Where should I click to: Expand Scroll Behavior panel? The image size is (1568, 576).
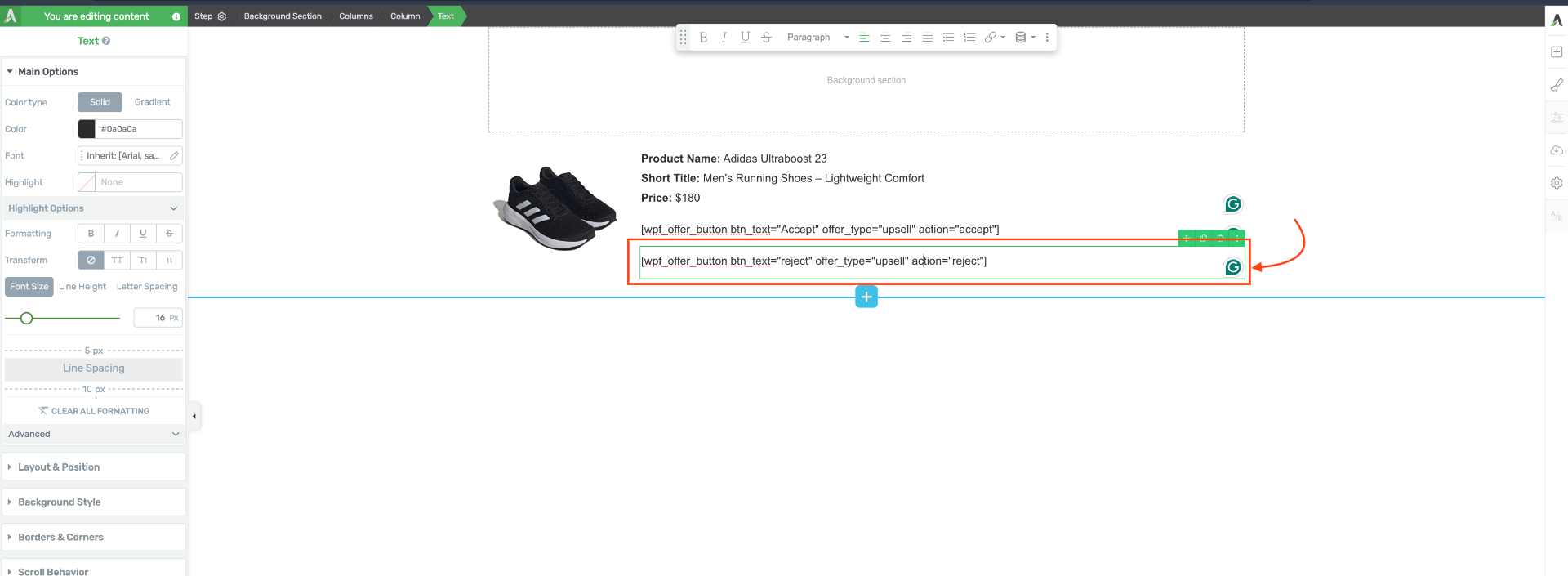pos(94,569)
